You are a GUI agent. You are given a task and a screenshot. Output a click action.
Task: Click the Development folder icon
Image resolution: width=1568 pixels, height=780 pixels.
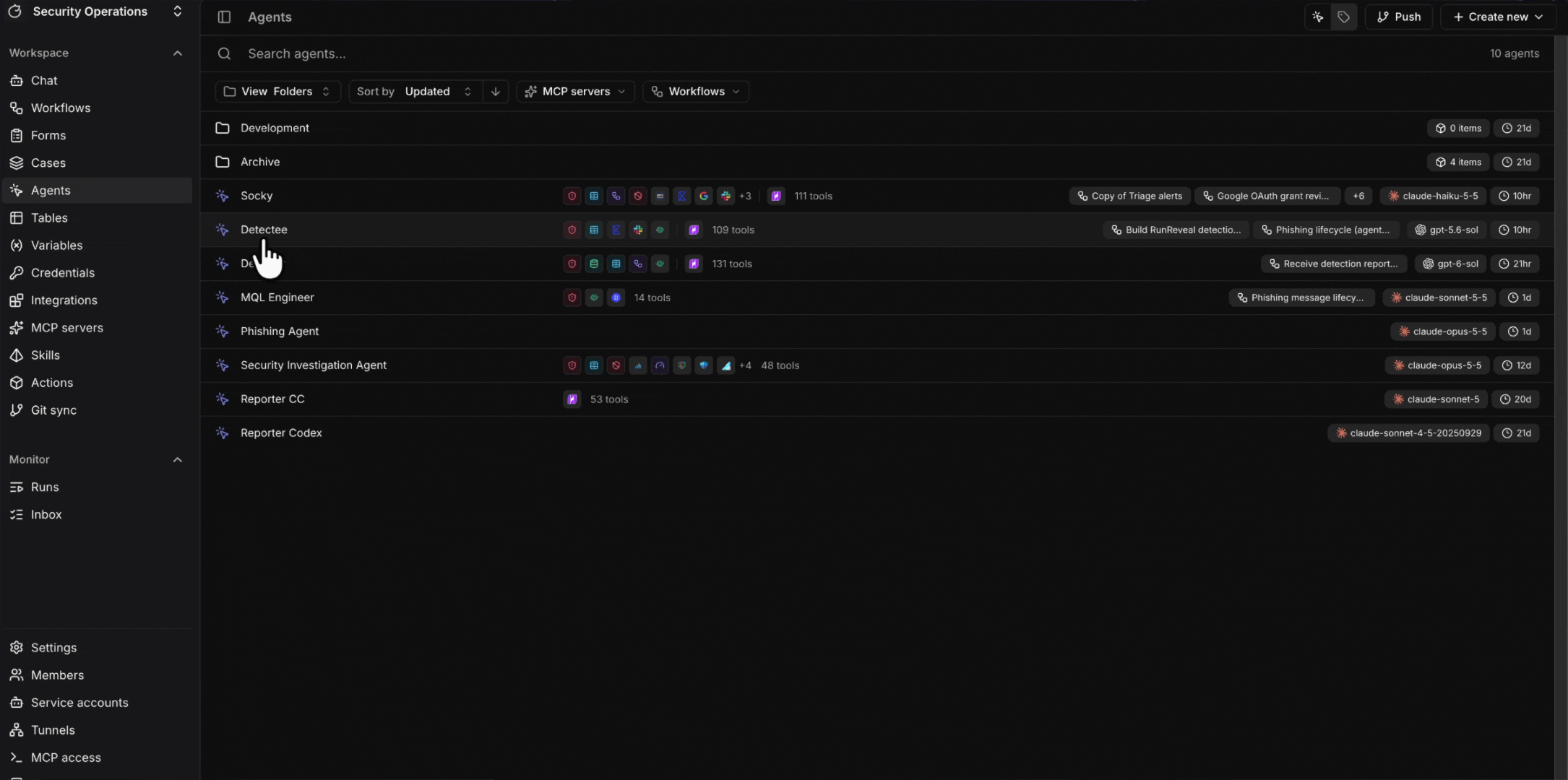[x=223, y=128]
